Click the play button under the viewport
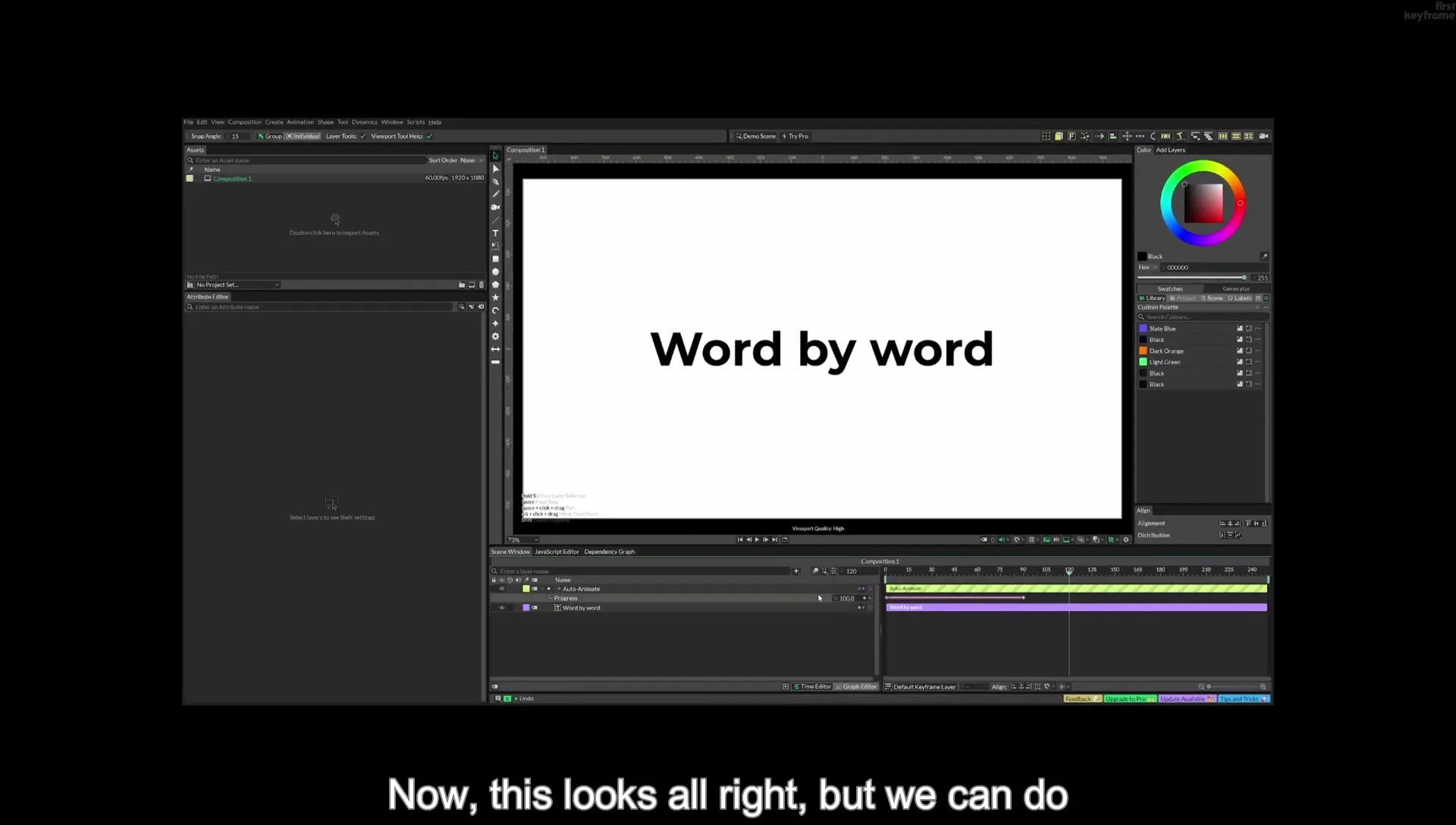1456x825 pixels. click(757, 540)
